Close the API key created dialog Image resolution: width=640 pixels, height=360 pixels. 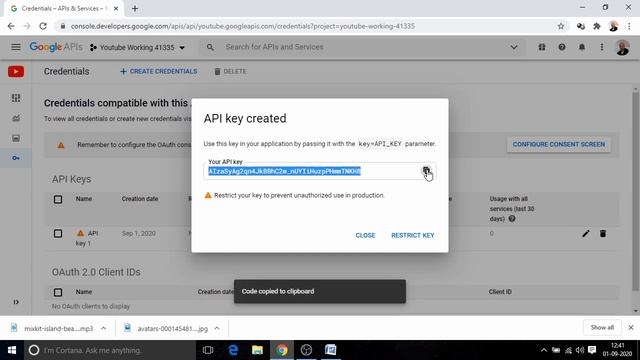(x=365, y=236)
